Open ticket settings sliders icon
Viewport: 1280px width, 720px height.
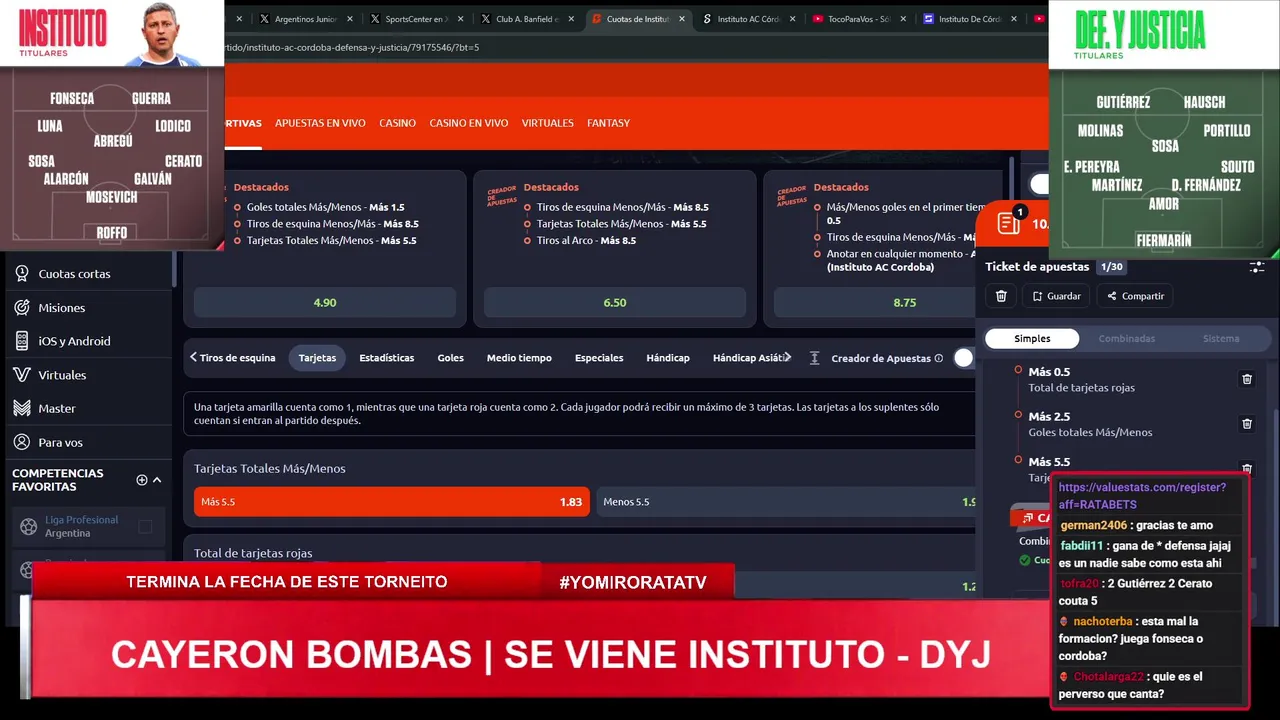pyautogui.click(x=1257, y=267)
